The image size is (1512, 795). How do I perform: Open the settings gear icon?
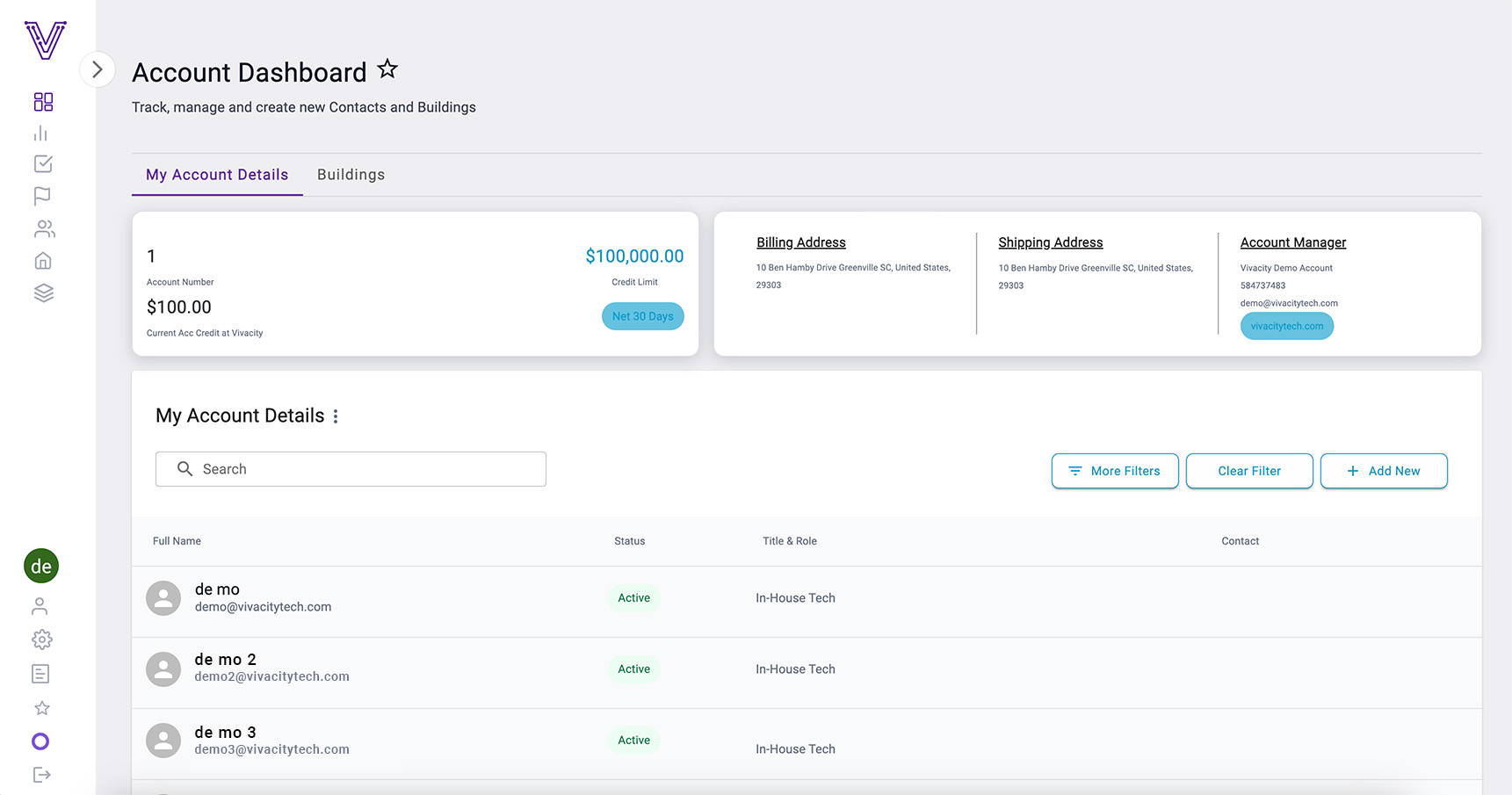pos(41,640)
